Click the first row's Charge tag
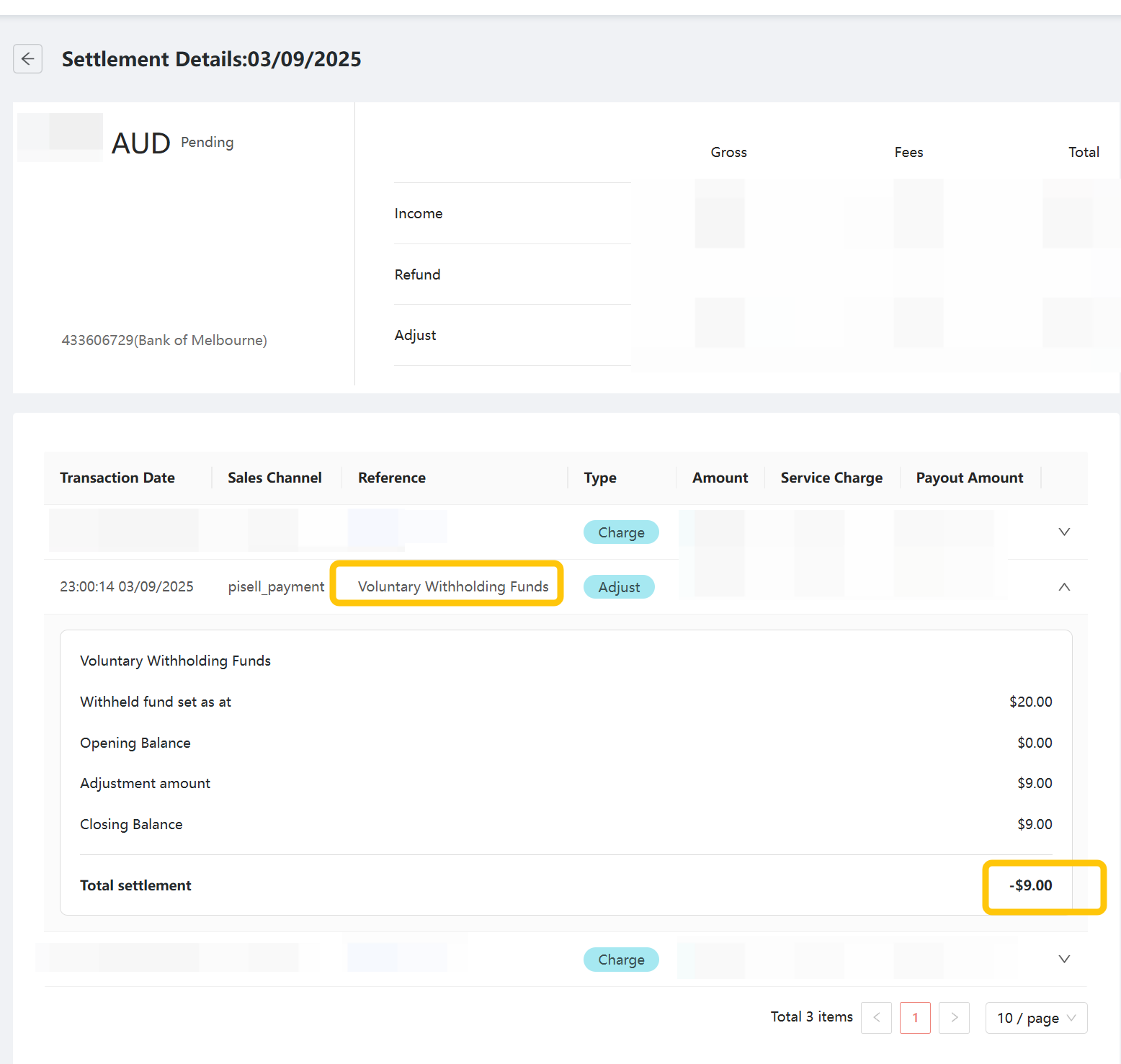The image size is (1121, 1064). click(x=621, y=532)
